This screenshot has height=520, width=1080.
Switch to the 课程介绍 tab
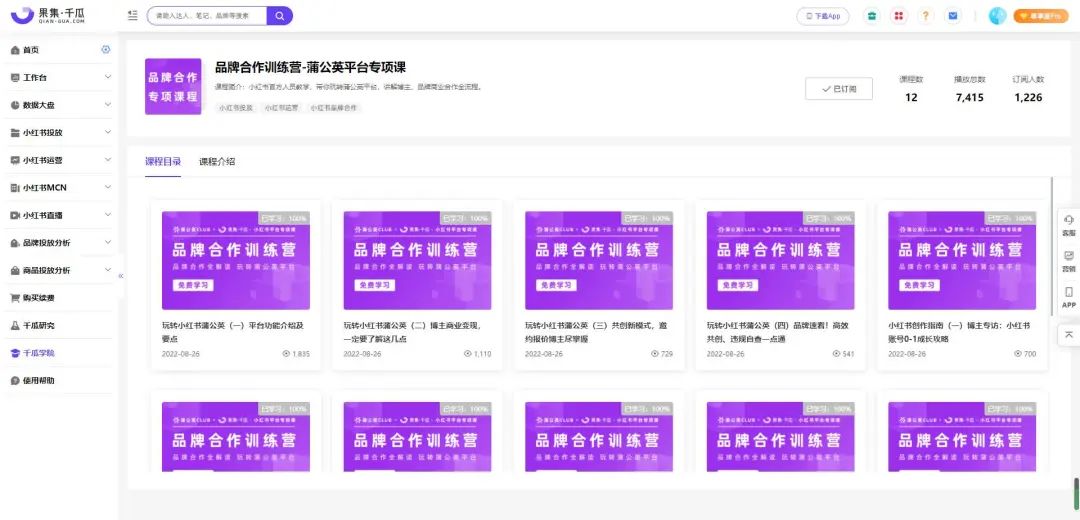pyautogui.click(x=217, y=162)
